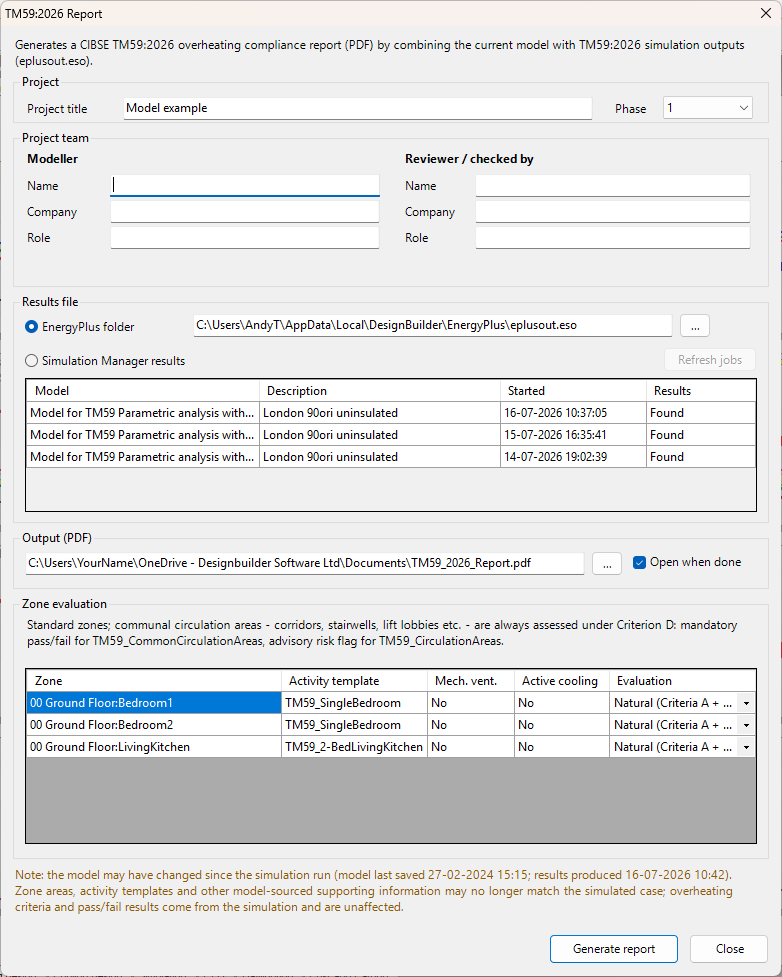Viewport: 782px width, 977px height.
Task: Click the Zone column header
Action: 154,680
